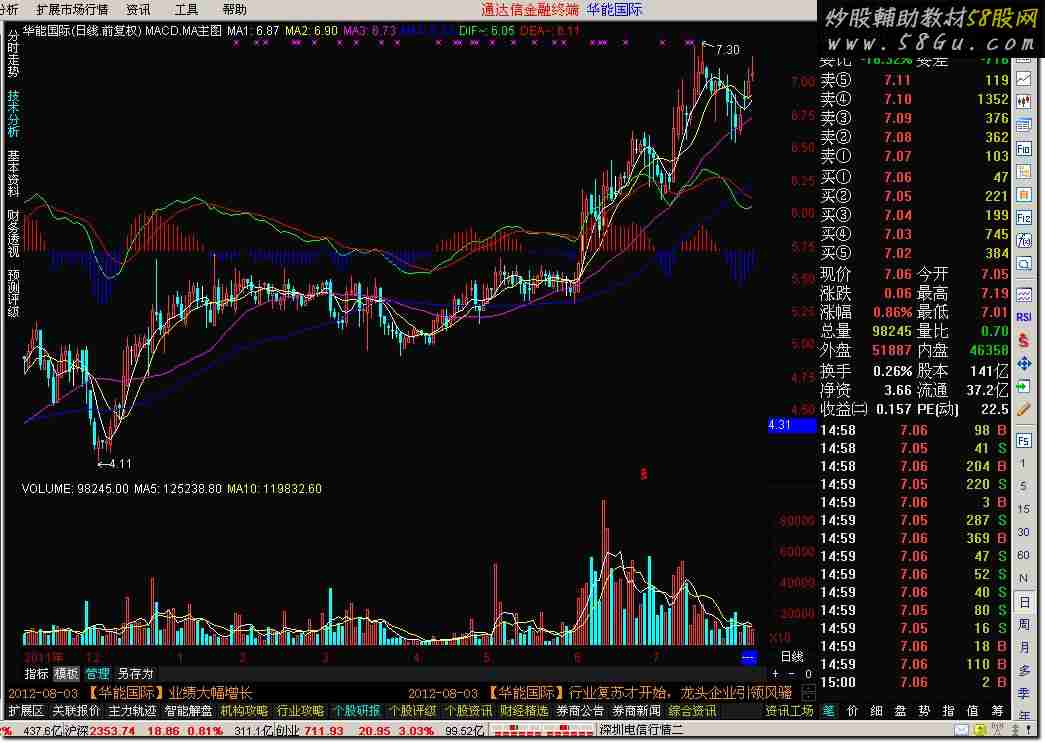Click the blue block at the time axis end
The height and width of the screenshot is (743, 1045).
pos(748,658)
